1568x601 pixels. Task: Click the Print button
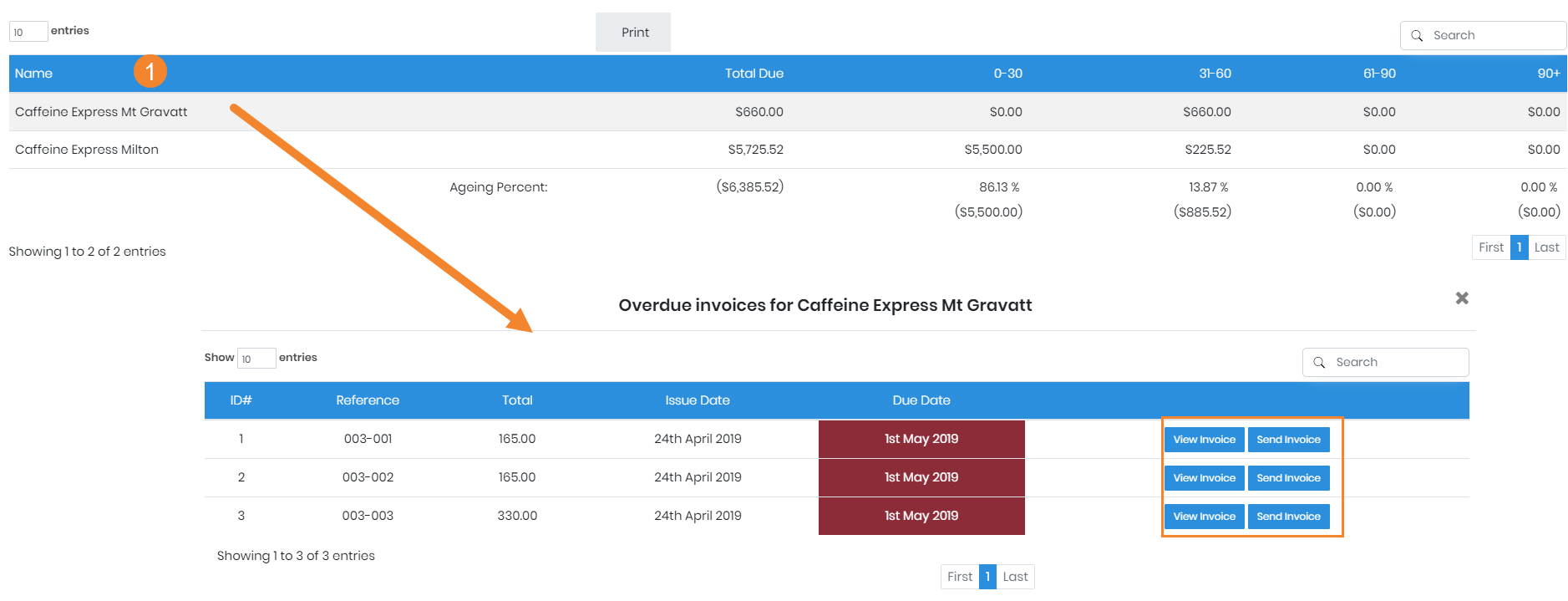[633, 32]
